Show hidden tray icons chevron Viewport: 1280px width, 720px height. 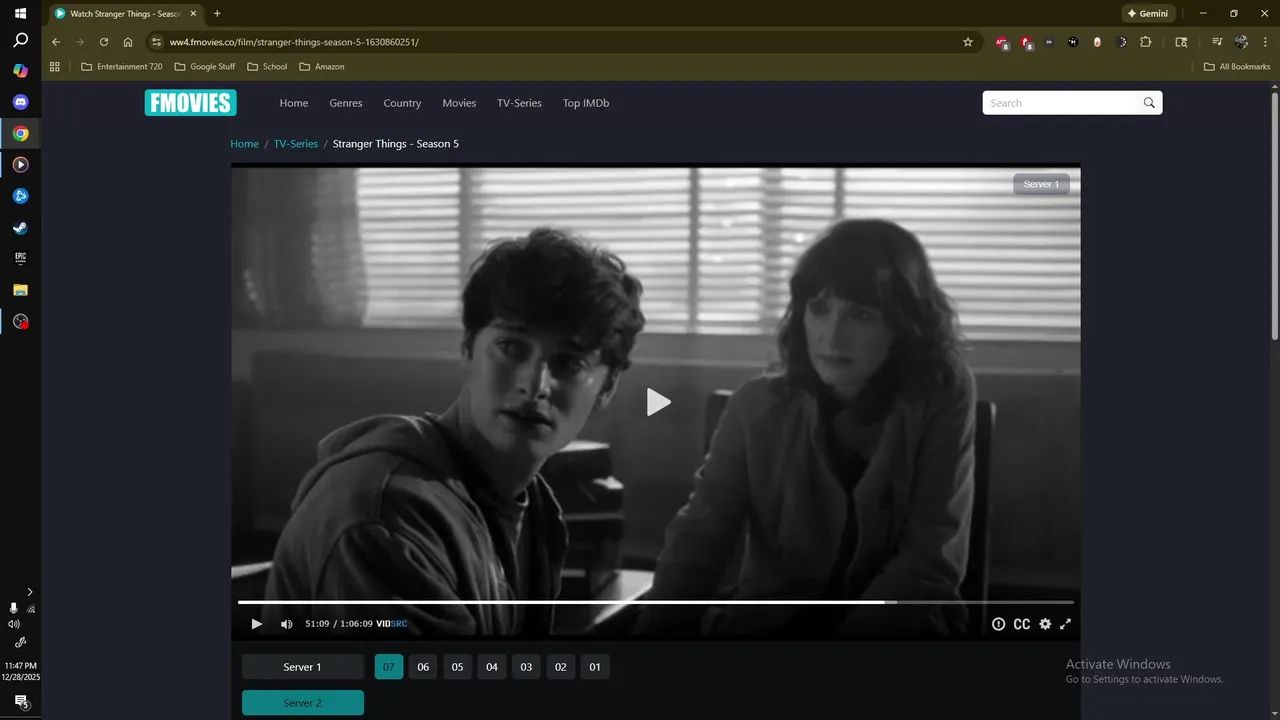click(30, 592)
